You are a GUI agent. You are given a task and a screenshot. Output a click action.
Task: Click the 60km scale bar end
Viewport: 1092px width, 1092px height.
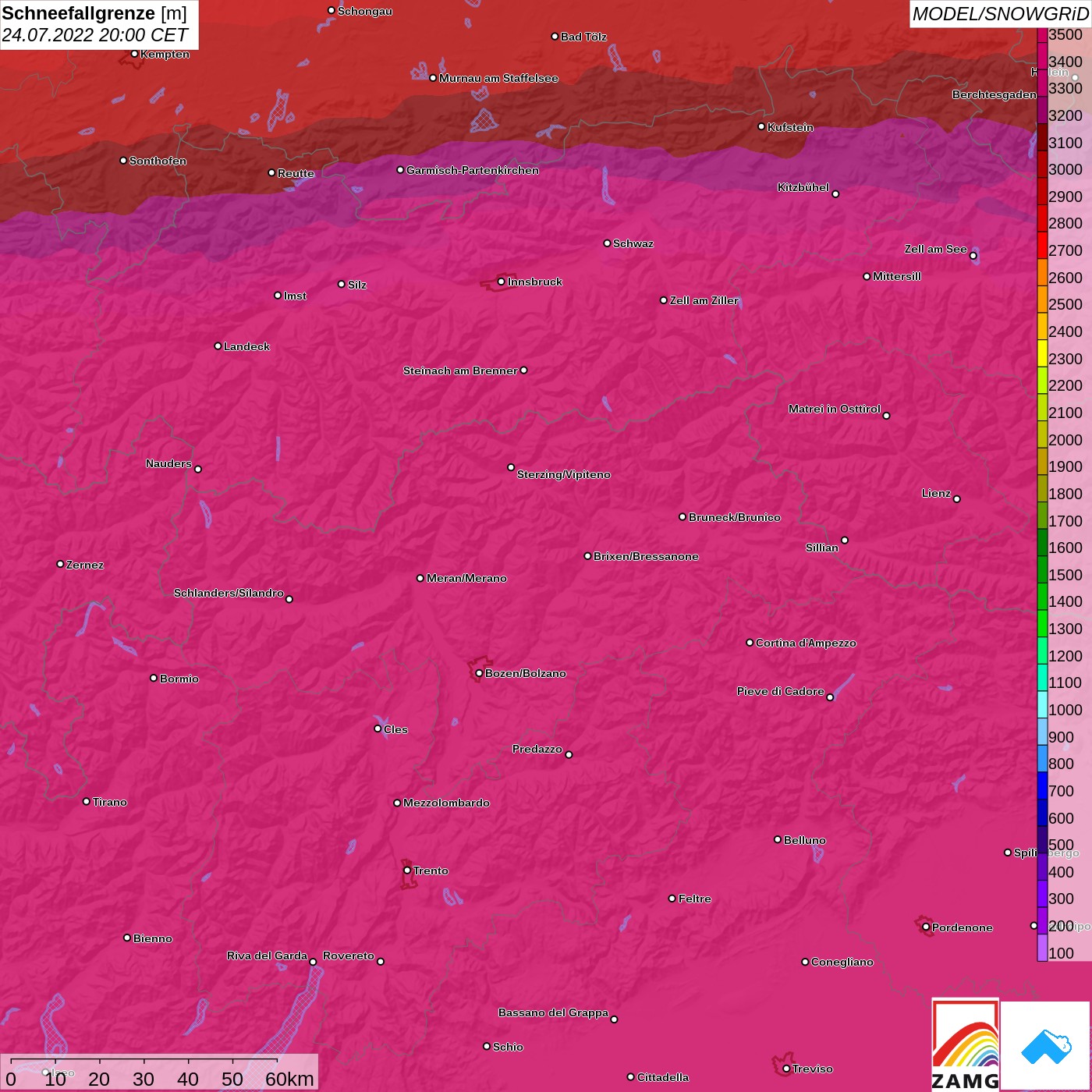coord(278,1061)
